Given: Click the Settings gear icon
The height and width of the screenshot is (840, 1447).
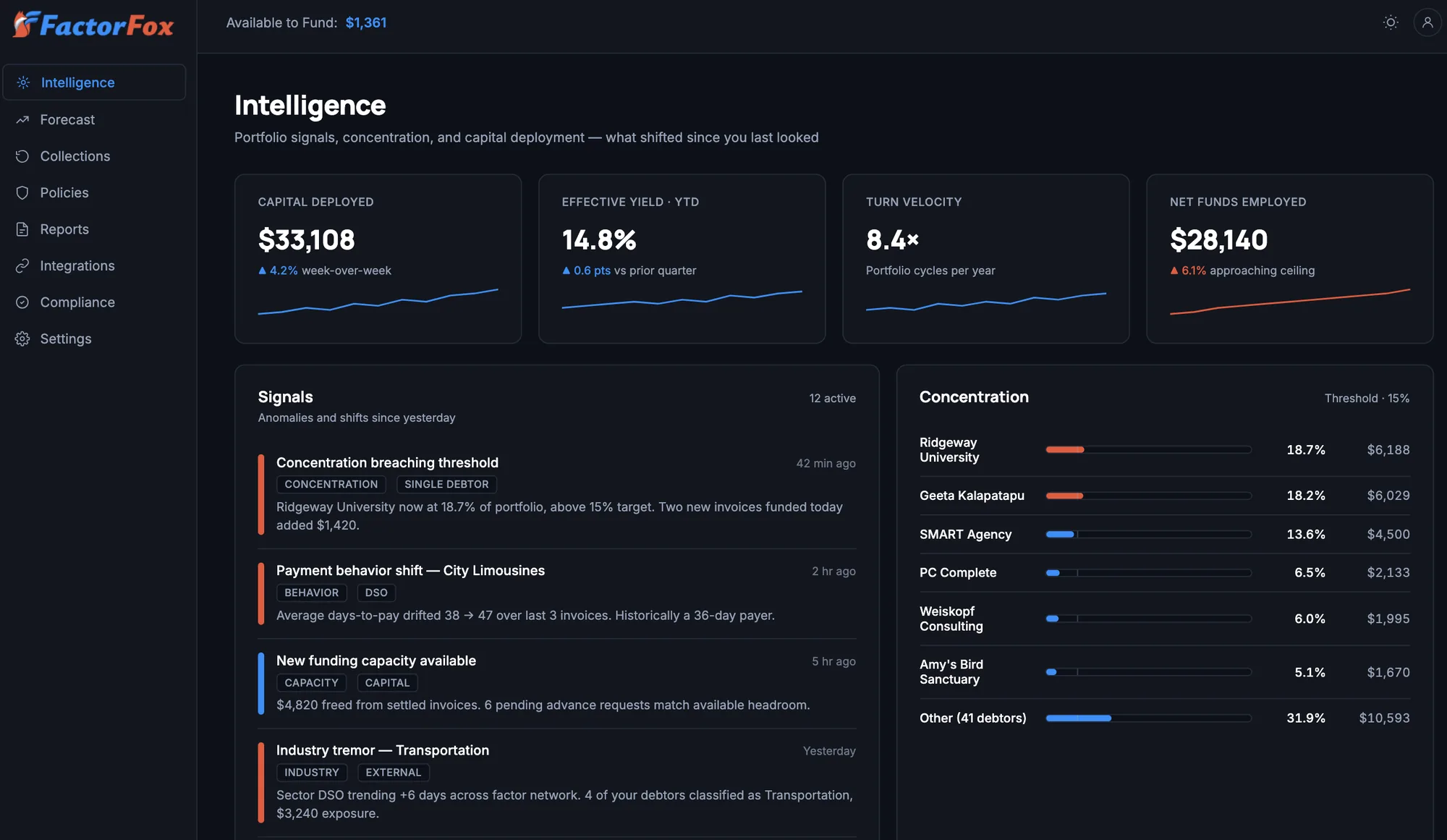Looking at the screenshot, I should [22, 339].
